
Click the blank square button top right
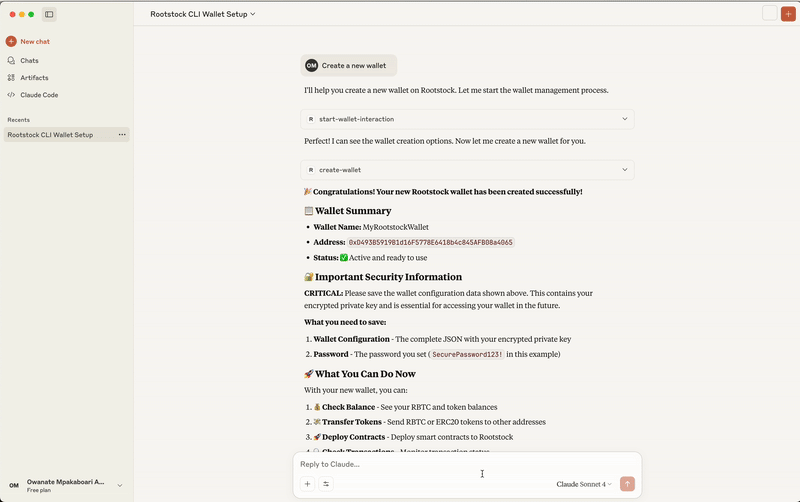[769, 13]
